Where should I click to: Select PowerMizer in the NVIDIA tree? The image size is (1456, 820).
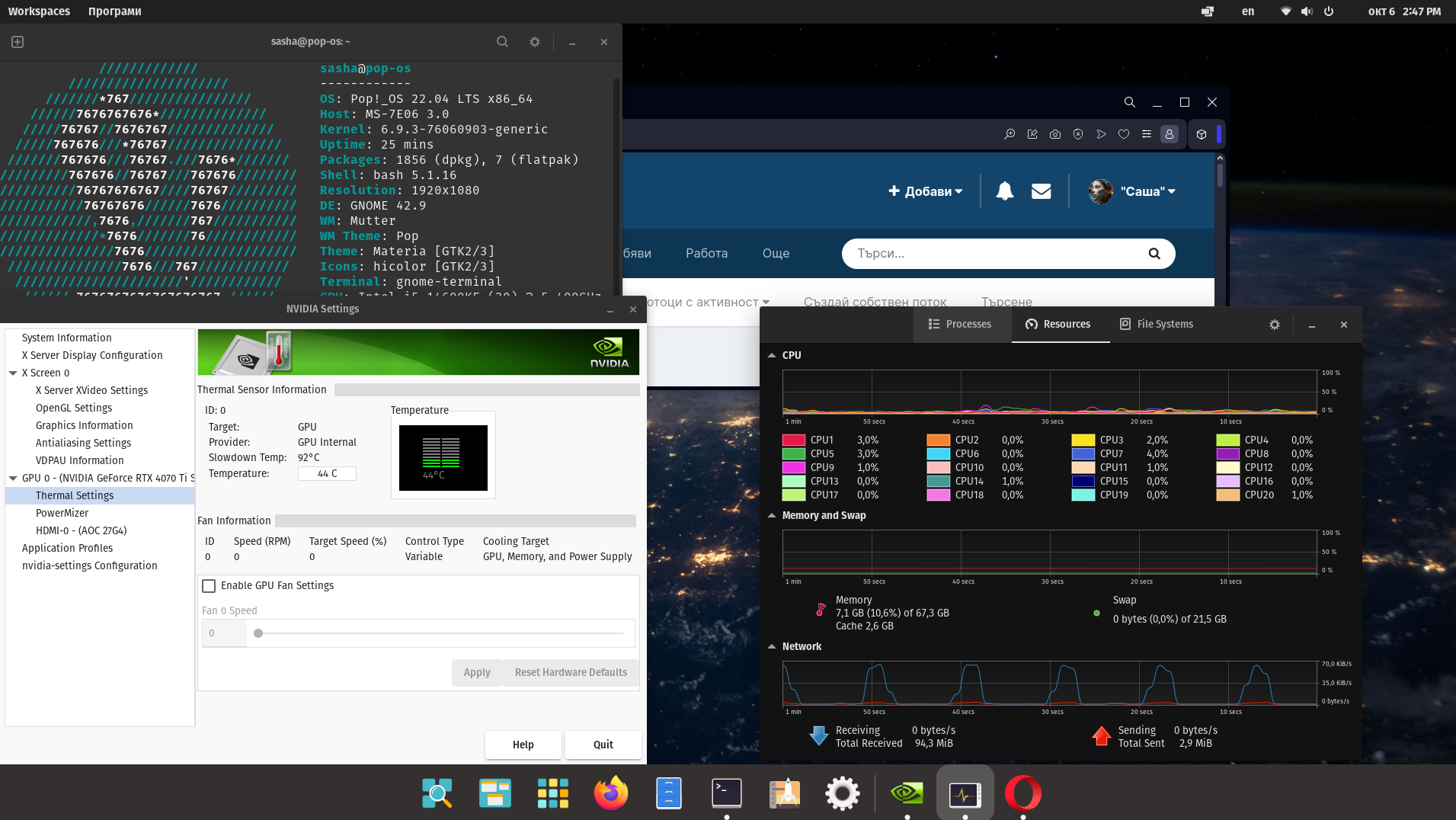62,514
